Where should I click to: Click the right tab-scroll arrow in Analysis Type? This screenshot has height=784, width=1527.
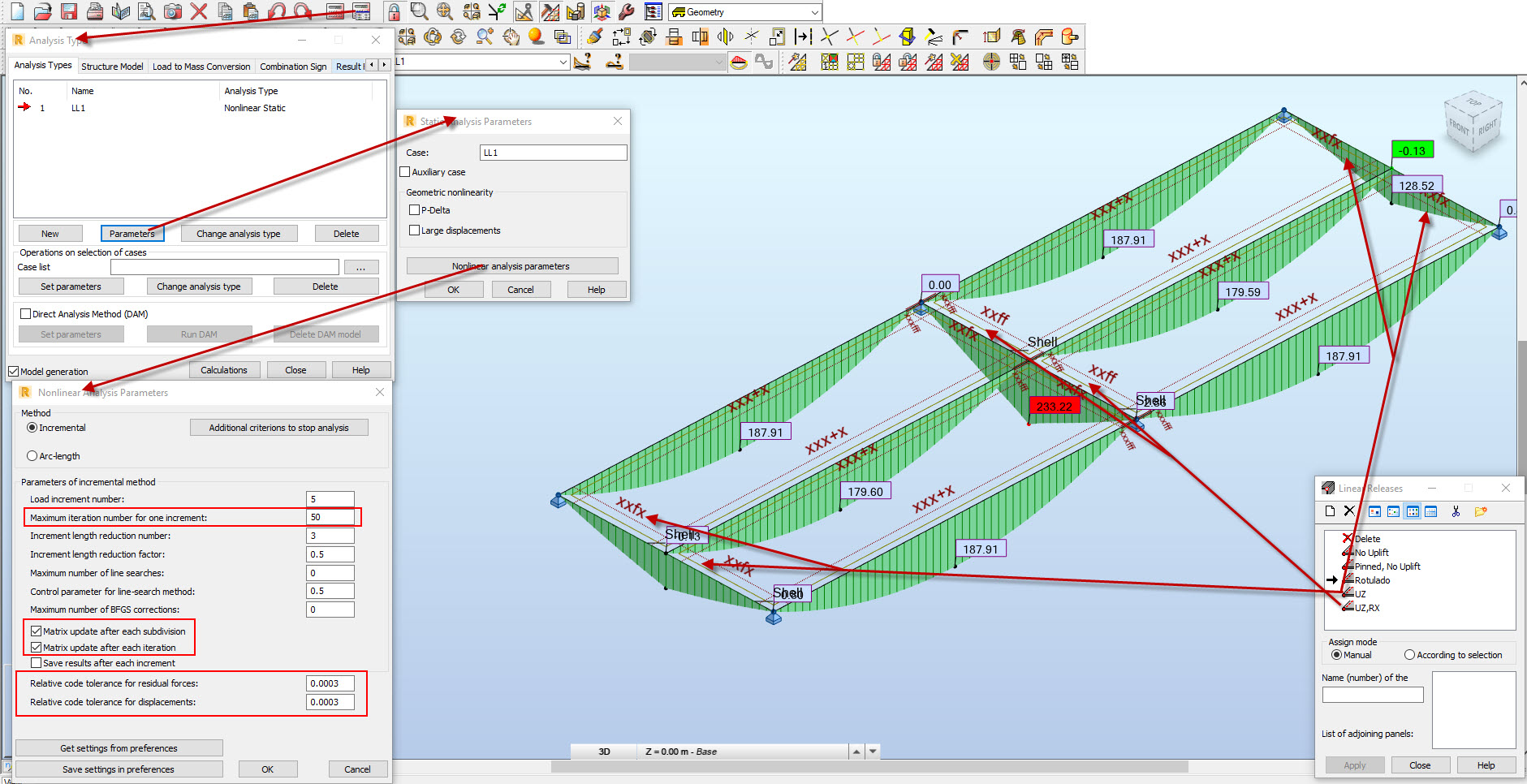(x=384, y=66)
